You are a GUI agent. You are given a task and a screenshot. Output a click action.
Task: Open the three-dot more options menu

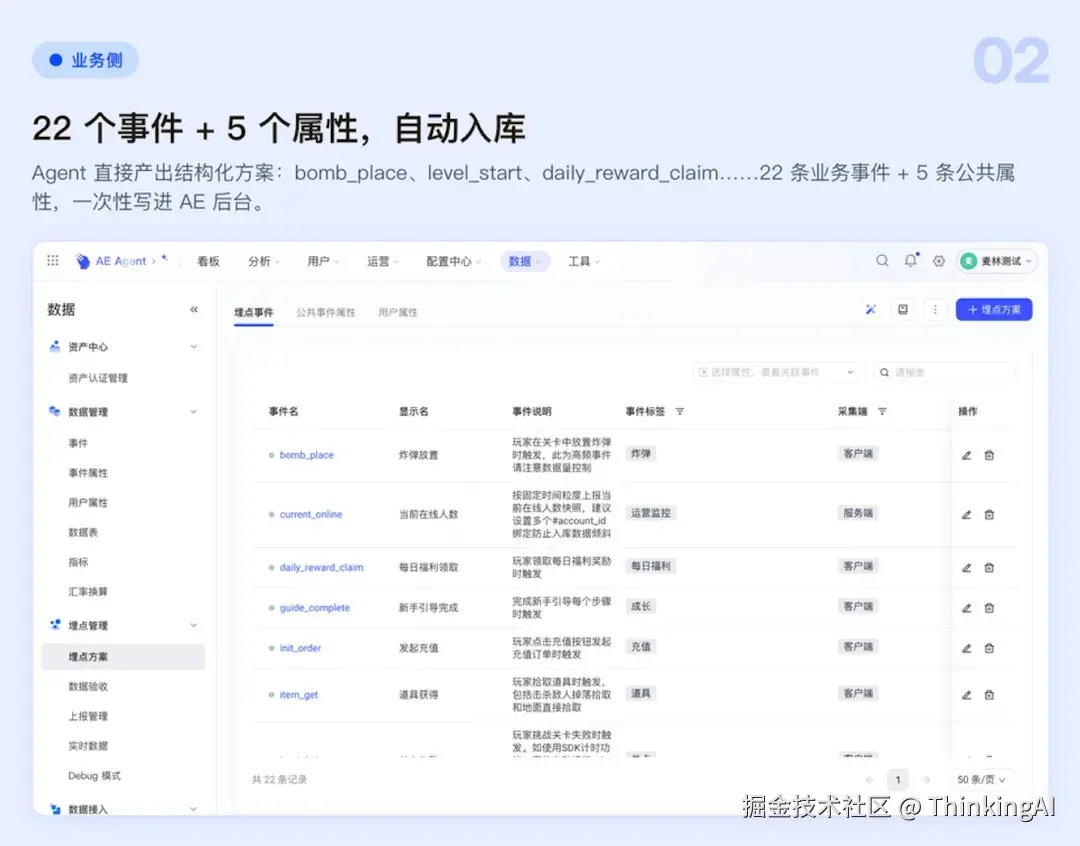935,309
